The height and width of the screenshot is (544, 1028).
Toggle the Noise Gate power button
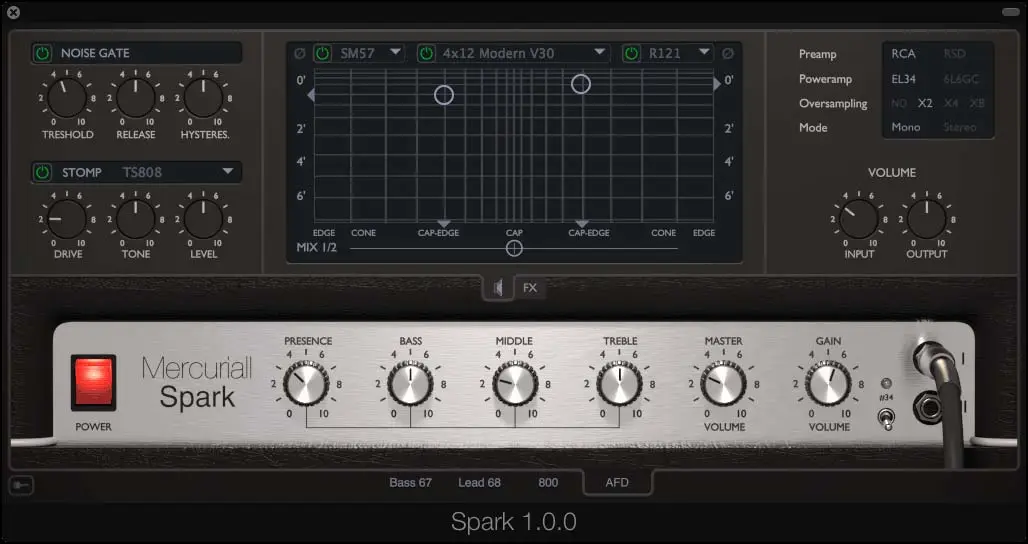click(43, 53)
